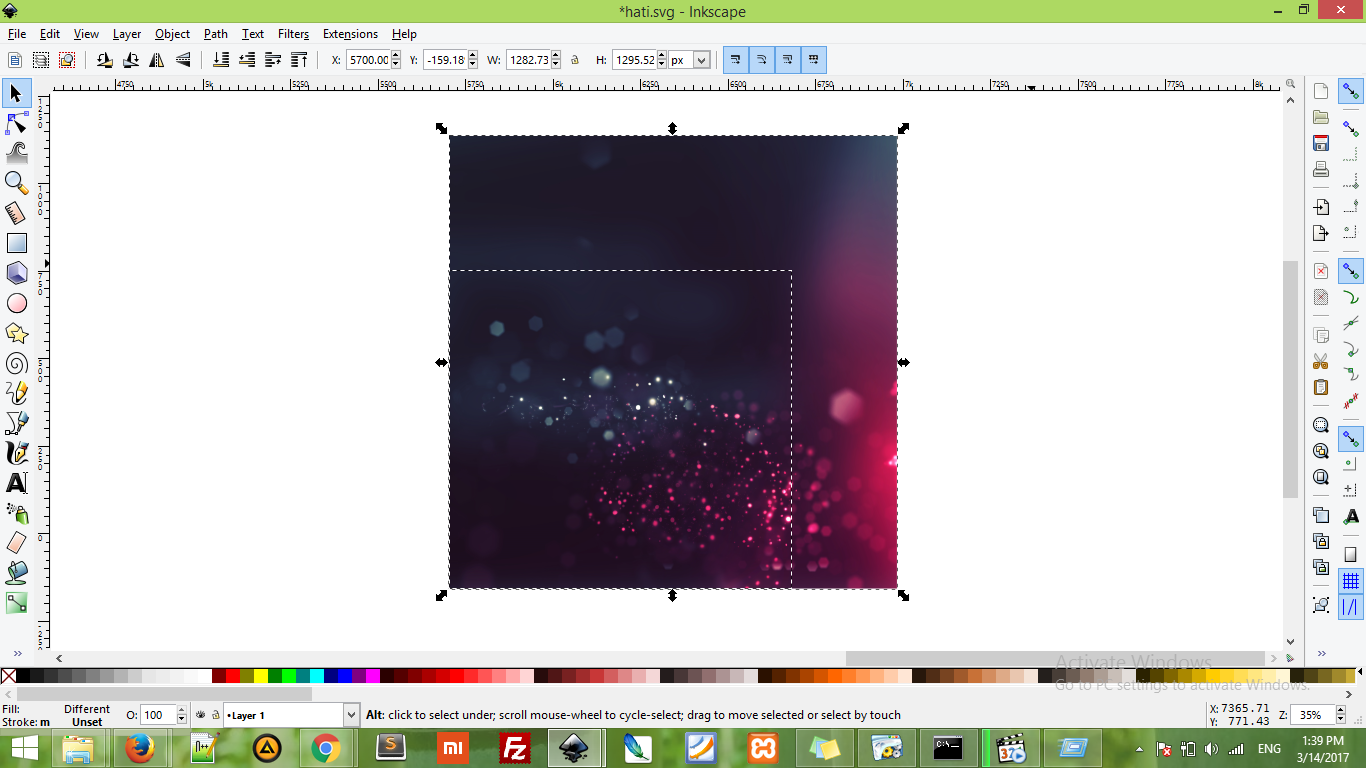Flip selection vertically
The height and width of the screenshot is (768, 1366).
point(183,60)
